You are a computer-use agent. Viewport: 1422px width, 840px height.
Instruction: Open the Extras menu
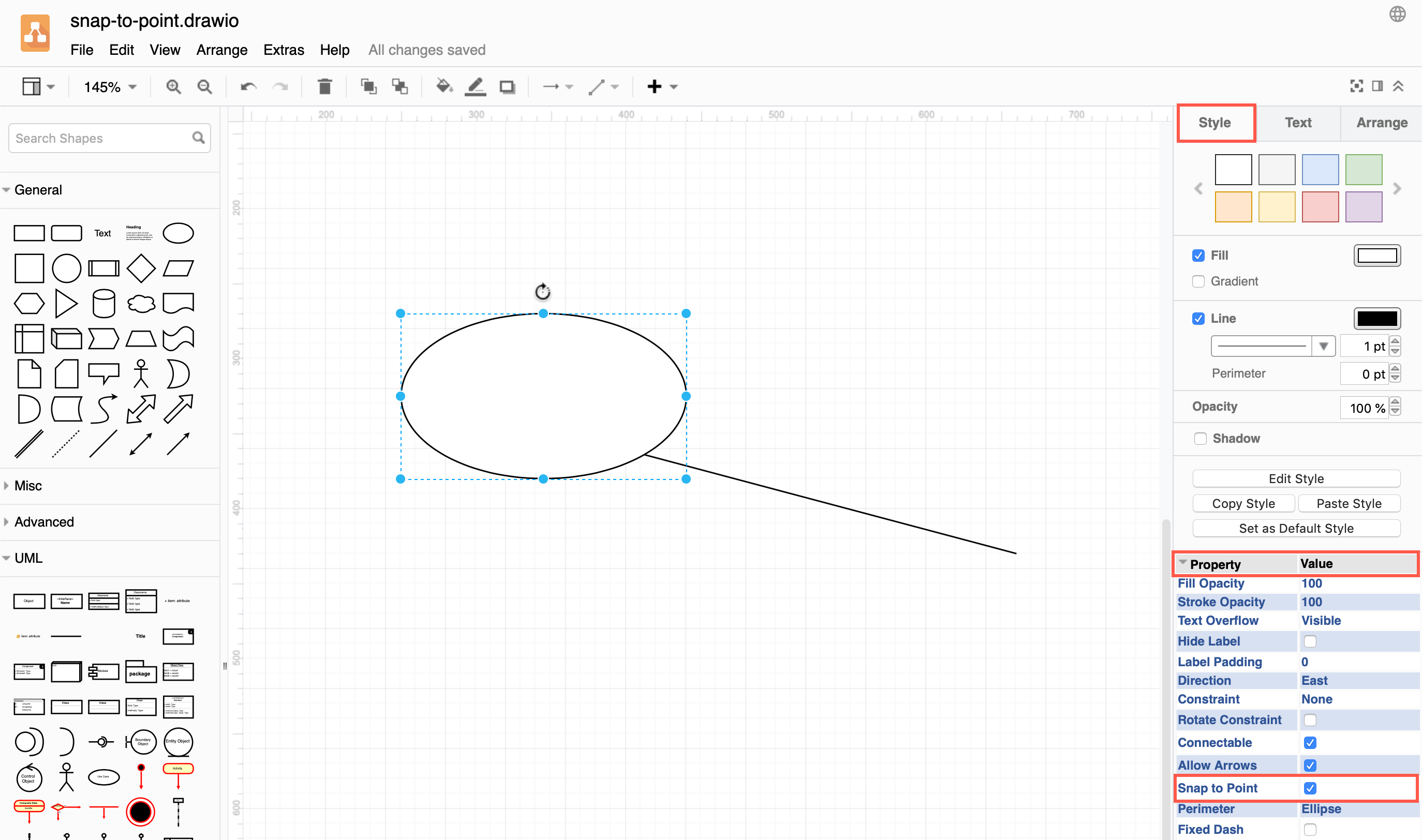pos(283,50)
